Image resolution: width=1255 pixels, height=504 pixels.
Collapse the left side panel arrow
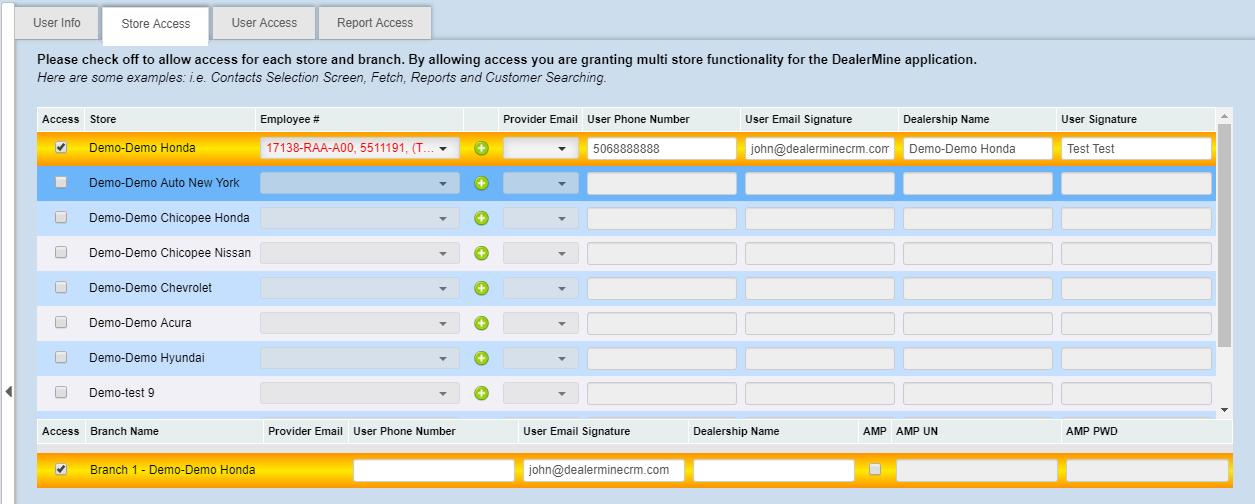(x=8, y=391)
